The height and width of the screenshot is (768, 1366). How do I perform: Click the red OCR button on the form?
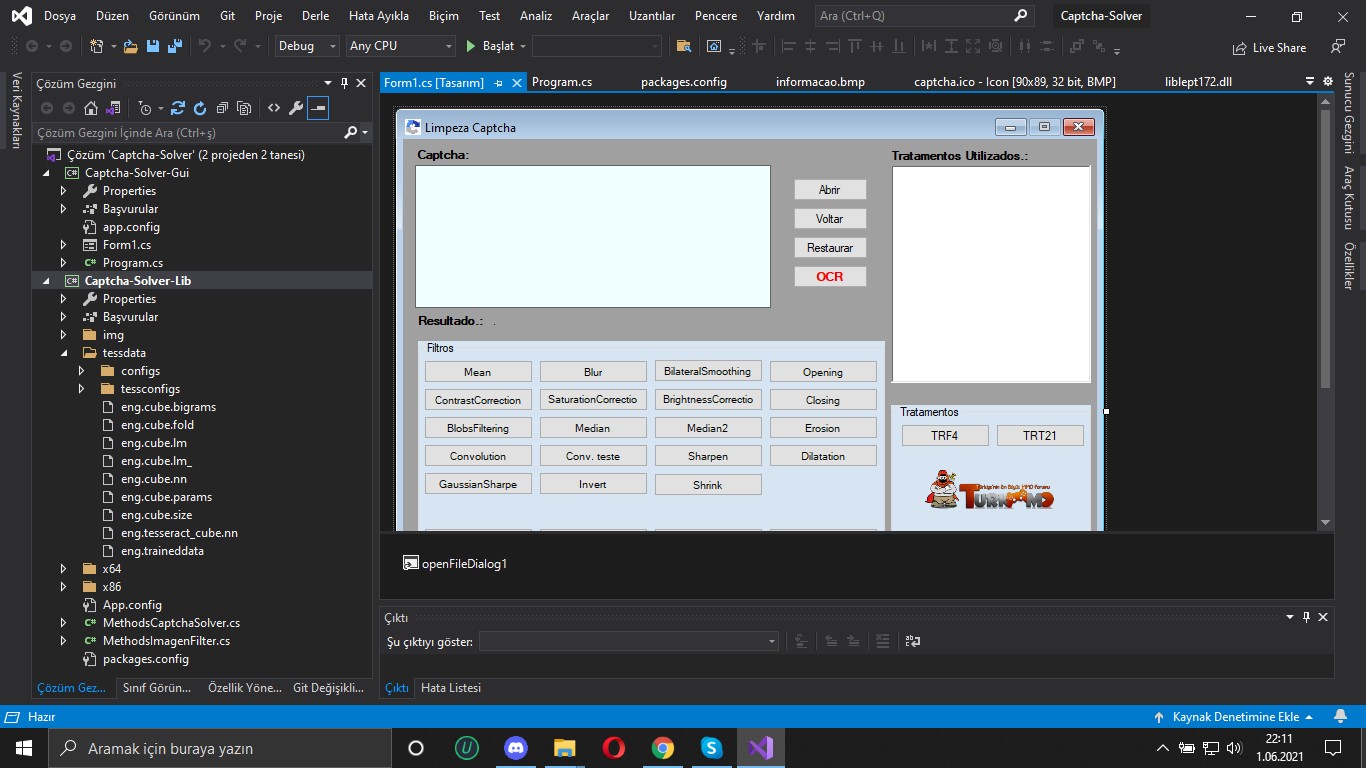point(830,277)
